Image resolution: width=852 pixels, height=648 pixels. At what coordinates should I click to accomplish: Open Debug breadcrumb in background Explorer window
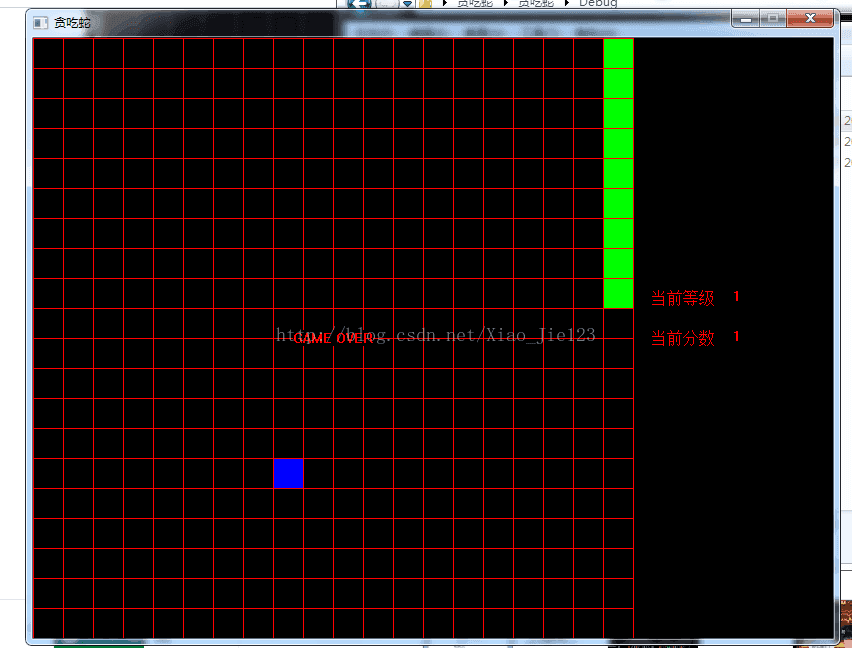coord(598,3)
